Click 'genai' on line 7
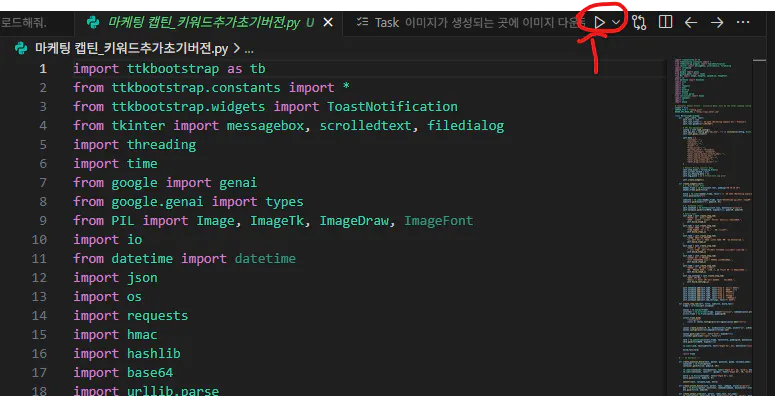775x396 pixels. point(238,183)
